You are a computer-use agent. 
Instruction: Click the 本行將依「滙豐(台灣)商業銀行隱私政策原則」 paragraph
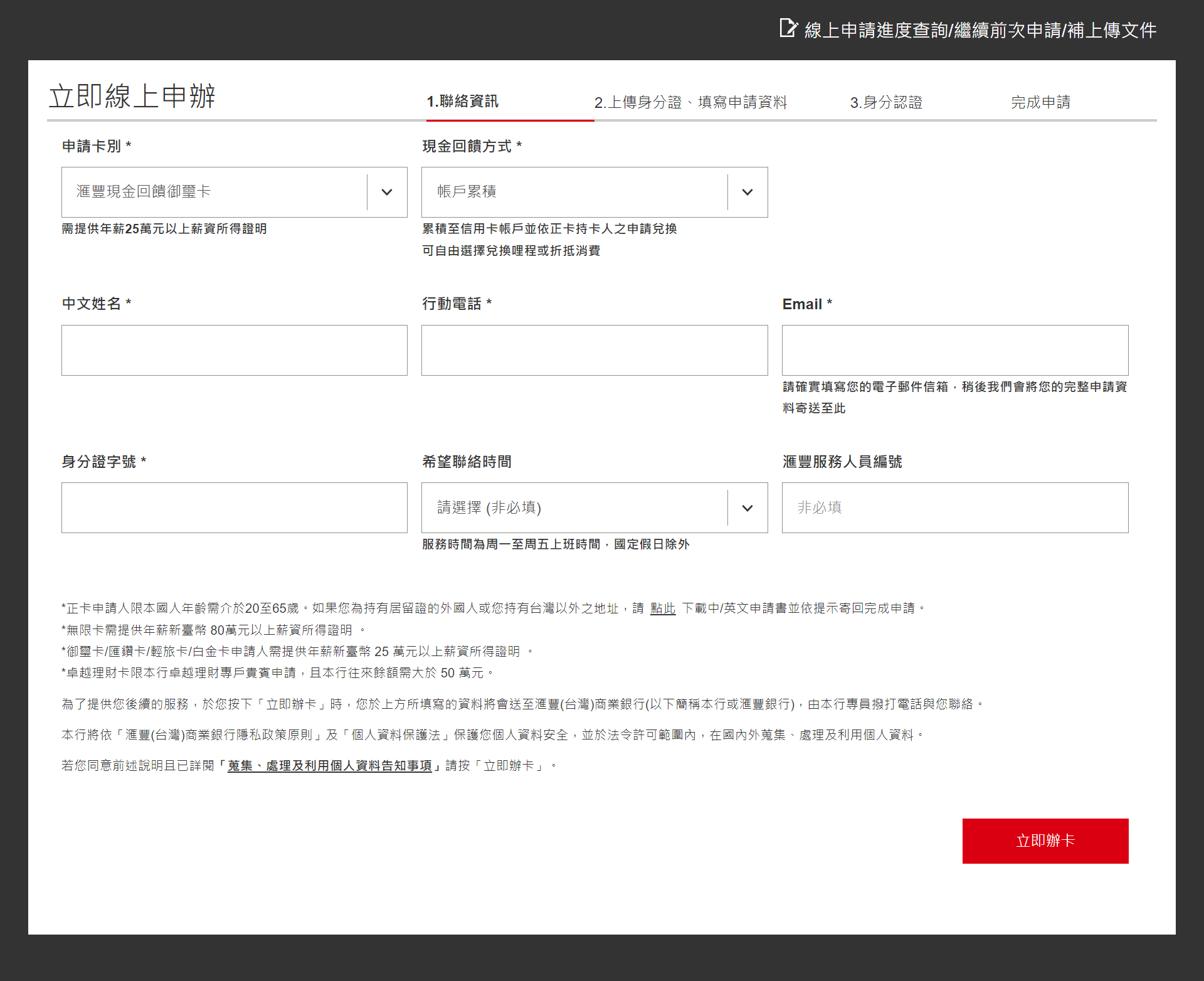tap(493, 734)
